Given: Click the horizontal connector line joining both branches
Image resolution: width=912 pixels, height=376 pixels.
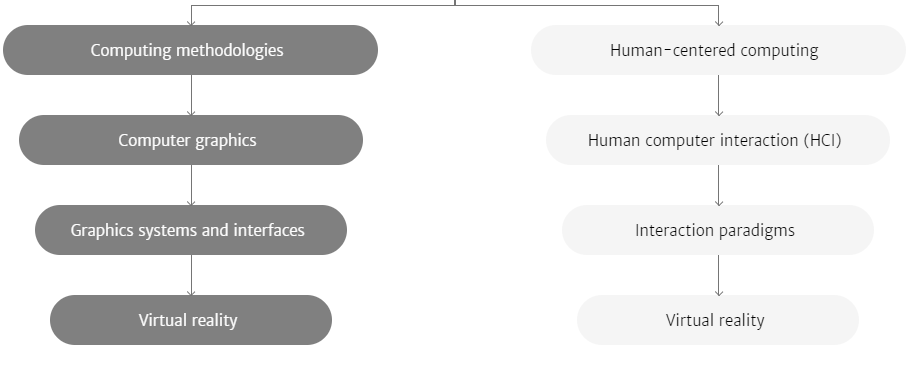Looking at the screenshot, I should tap(455, 6).
